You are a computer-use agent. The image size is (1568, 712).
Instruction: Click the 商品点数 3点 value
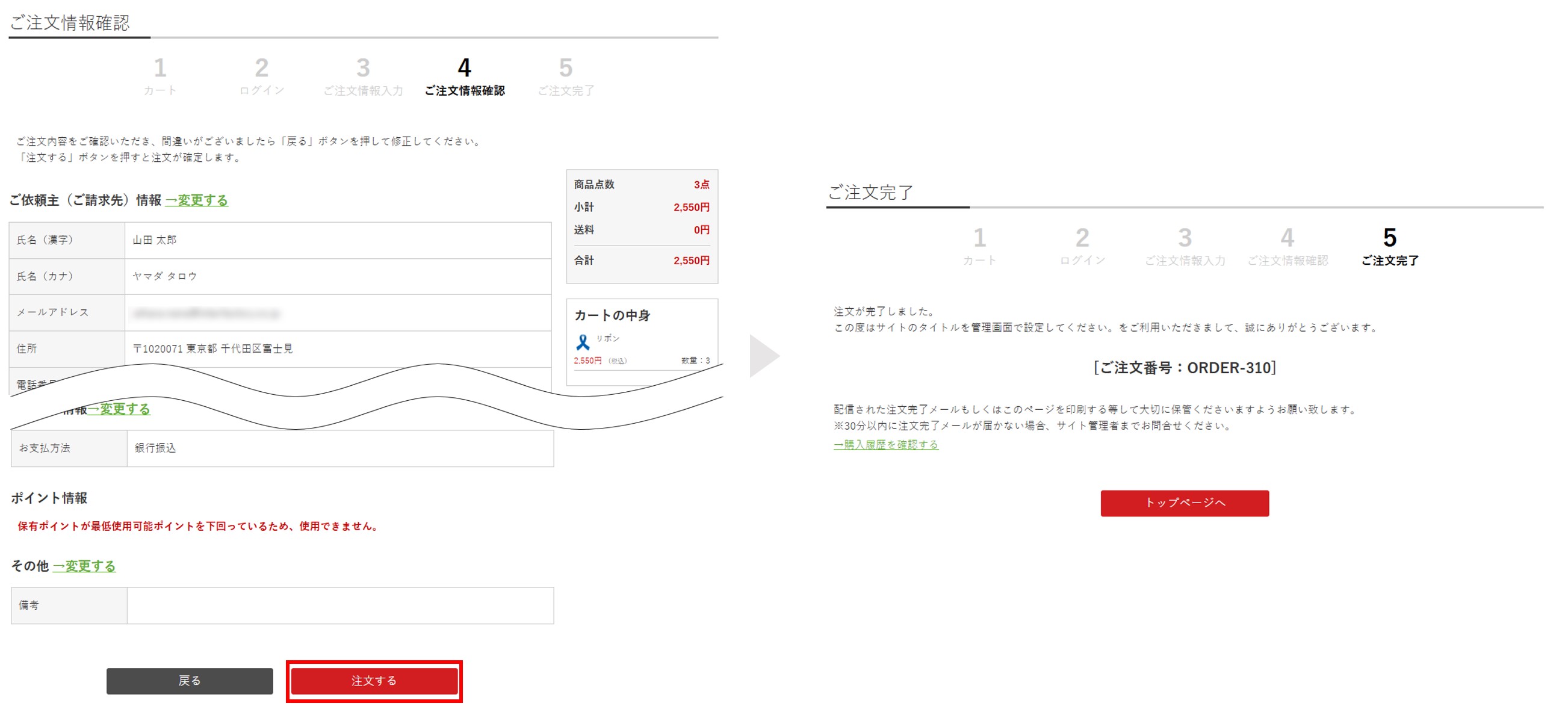pyautogui.click(x=701, y=184)
